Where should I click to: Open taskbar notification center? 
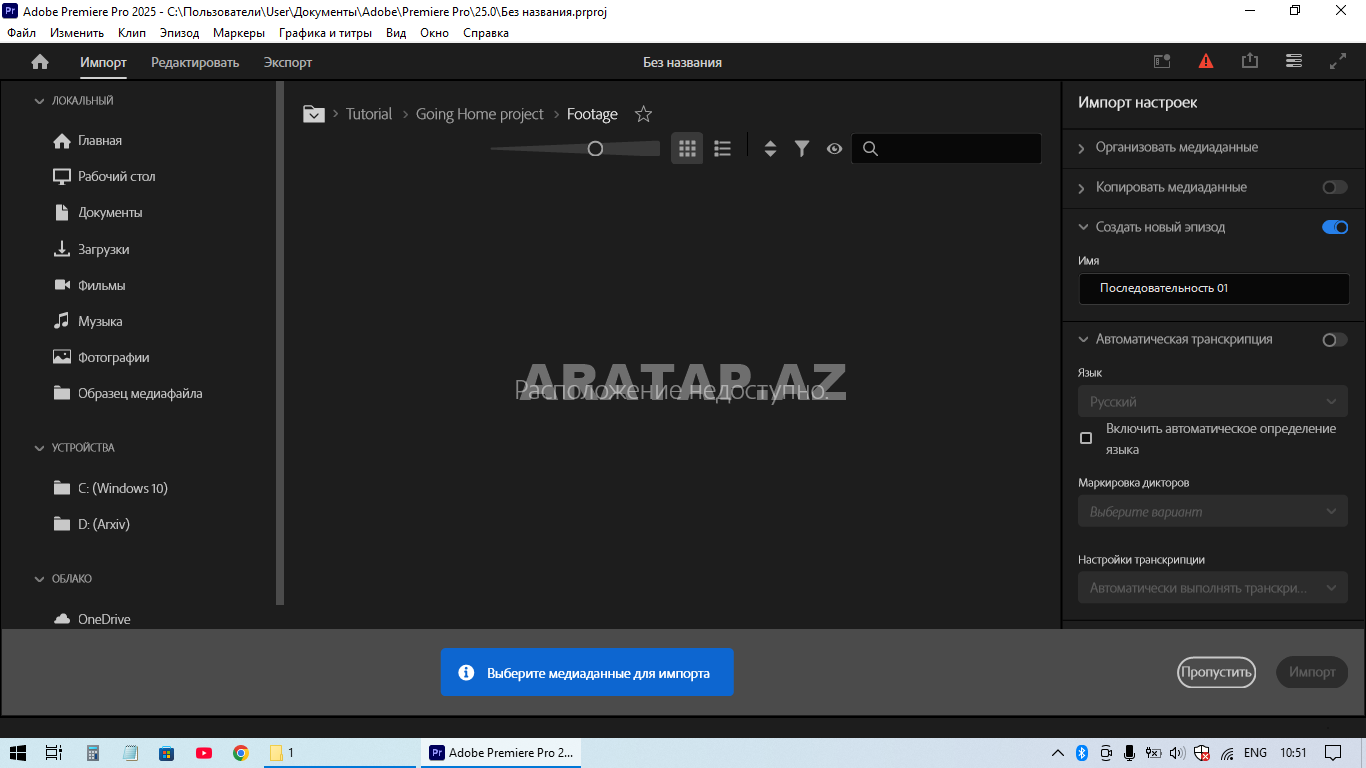(x=1333, y=753)
